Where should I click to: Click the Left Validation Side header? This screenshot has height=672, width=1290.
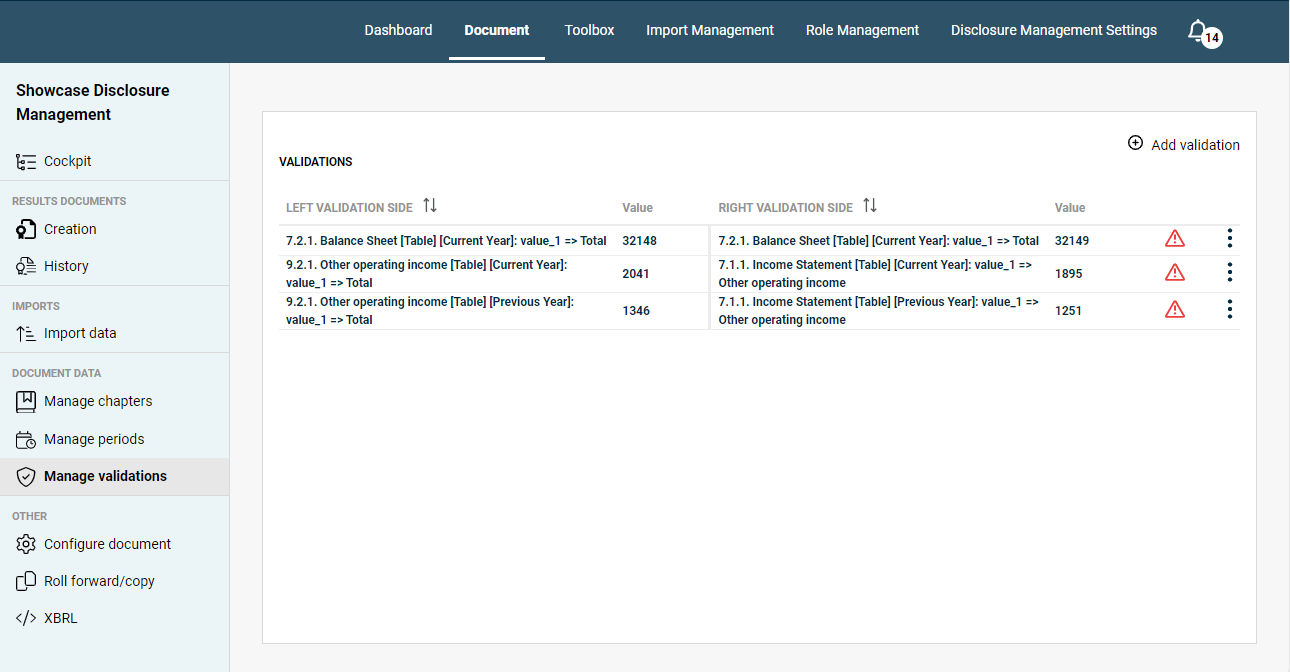pyautogui.click(x=349, y=208)
